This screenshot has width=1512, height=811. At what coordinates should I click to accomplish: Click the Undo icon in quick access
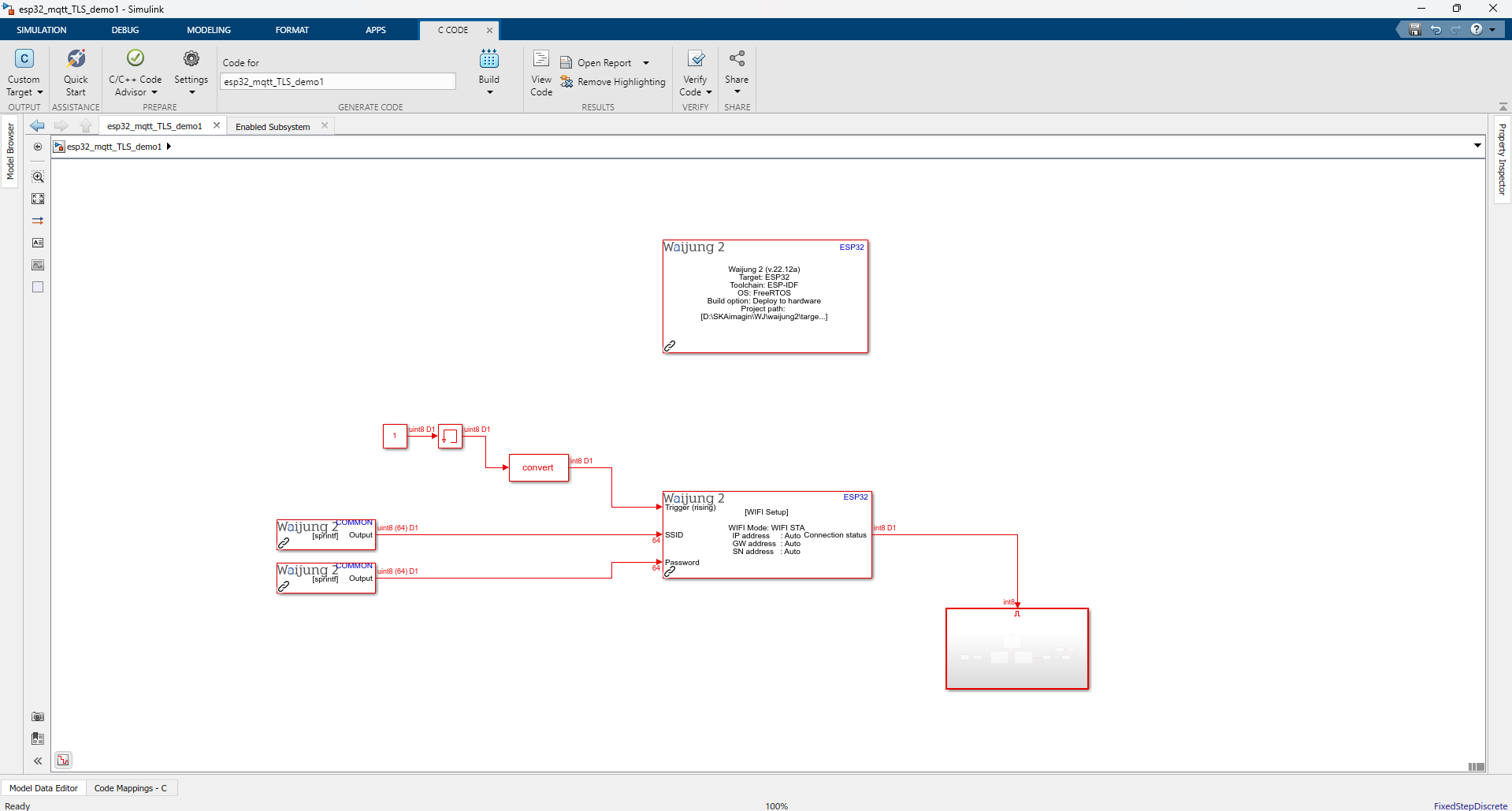[1436, 30]
